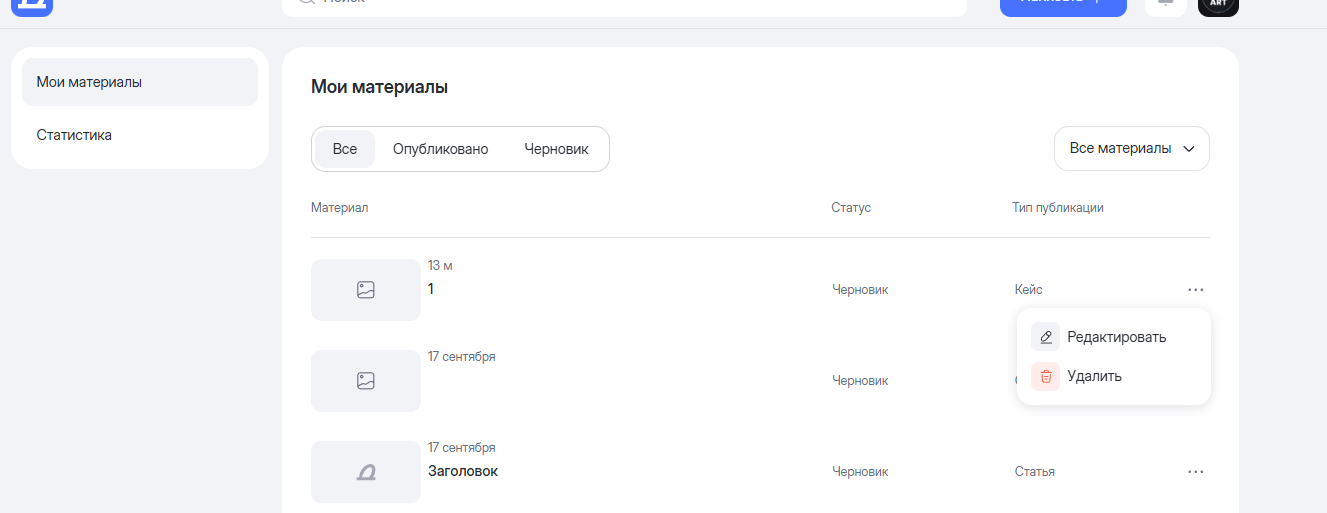Click the red trash icon beside Удалить
This screenshot has width=1327, height=513.
click(1046, 377)
